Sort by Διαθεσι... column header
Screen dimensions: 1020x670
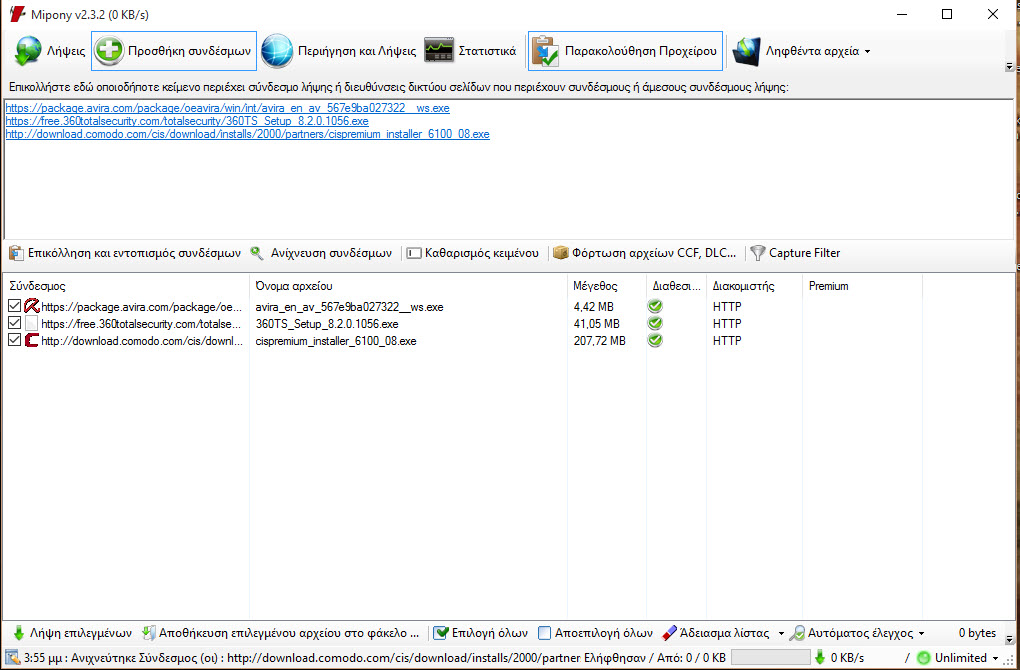[677, 286]
